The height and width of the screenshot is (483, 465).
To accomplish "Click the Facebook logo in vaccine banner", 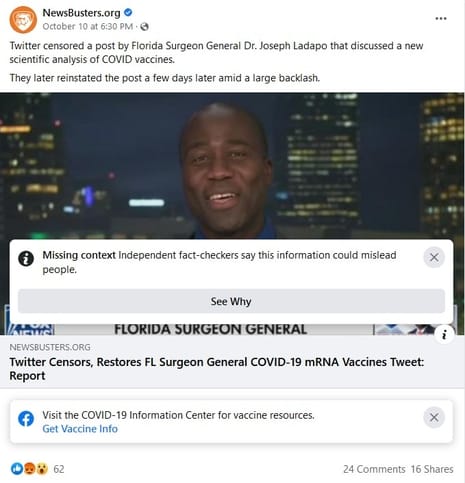I will point(26,419).
